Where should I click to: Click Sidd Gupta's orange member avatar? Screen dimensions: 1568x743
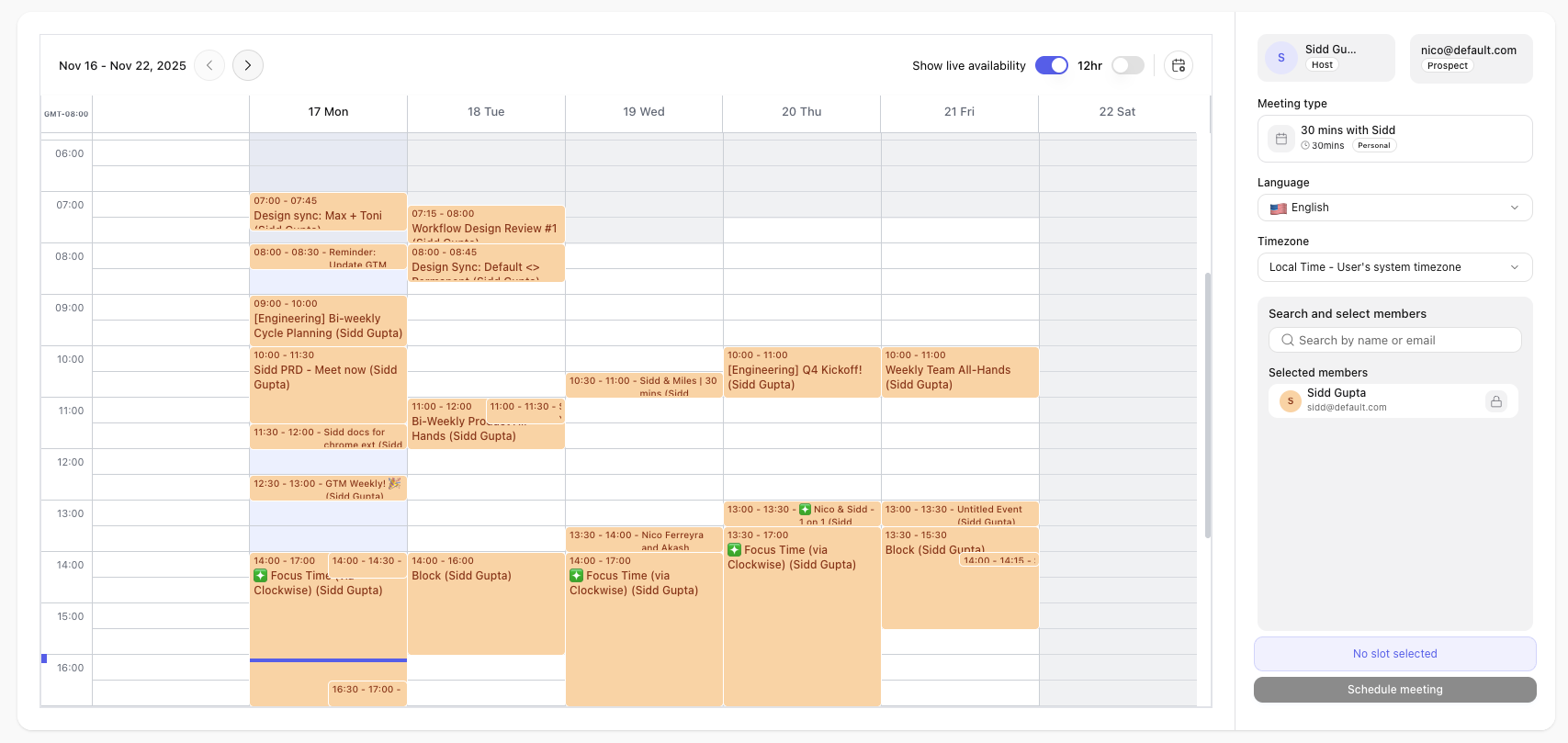[1290, 400]
